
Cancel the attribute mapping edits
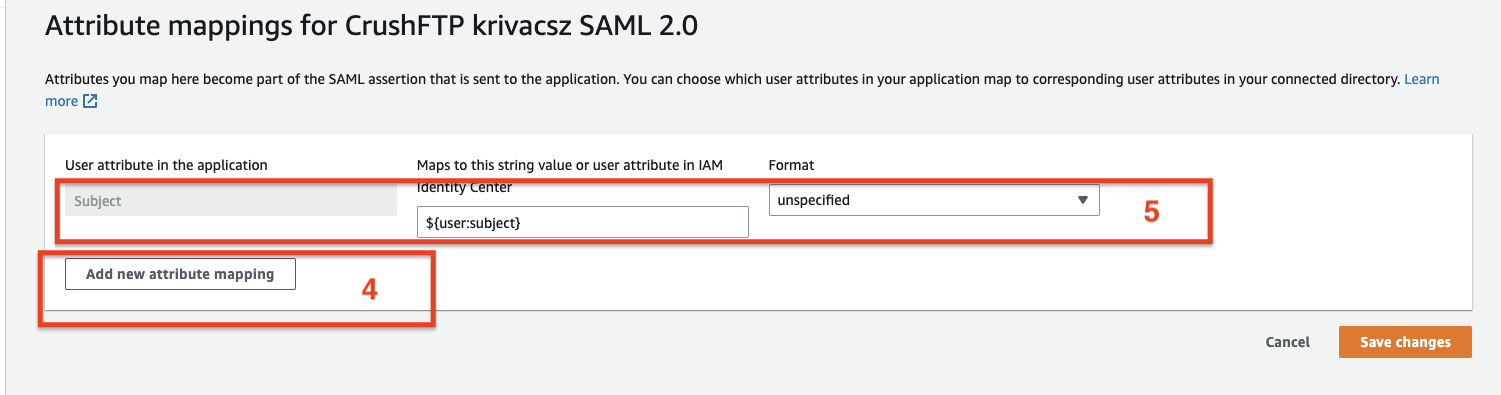pyautogui.click(x=1287, y=342)
